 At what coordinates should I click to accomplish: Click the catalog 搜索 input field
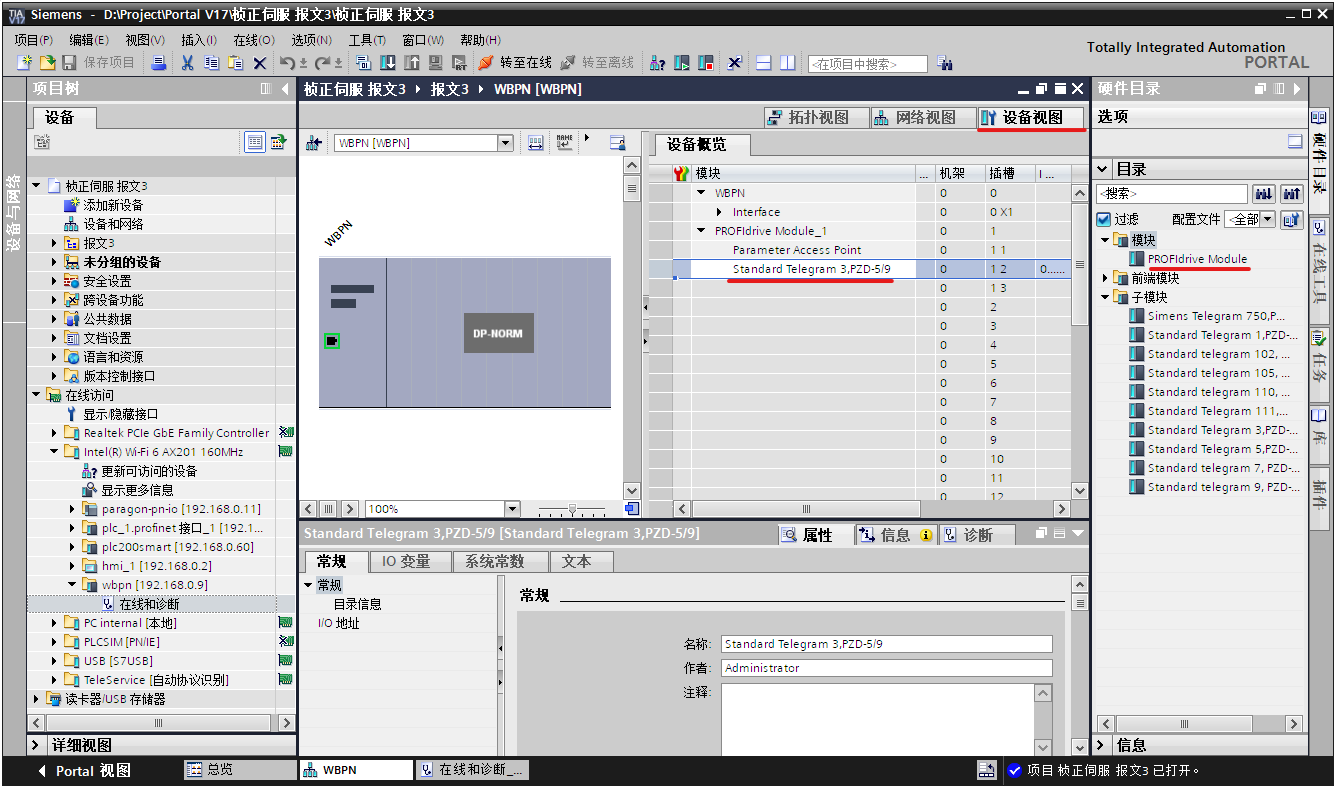click(1172, 193)
